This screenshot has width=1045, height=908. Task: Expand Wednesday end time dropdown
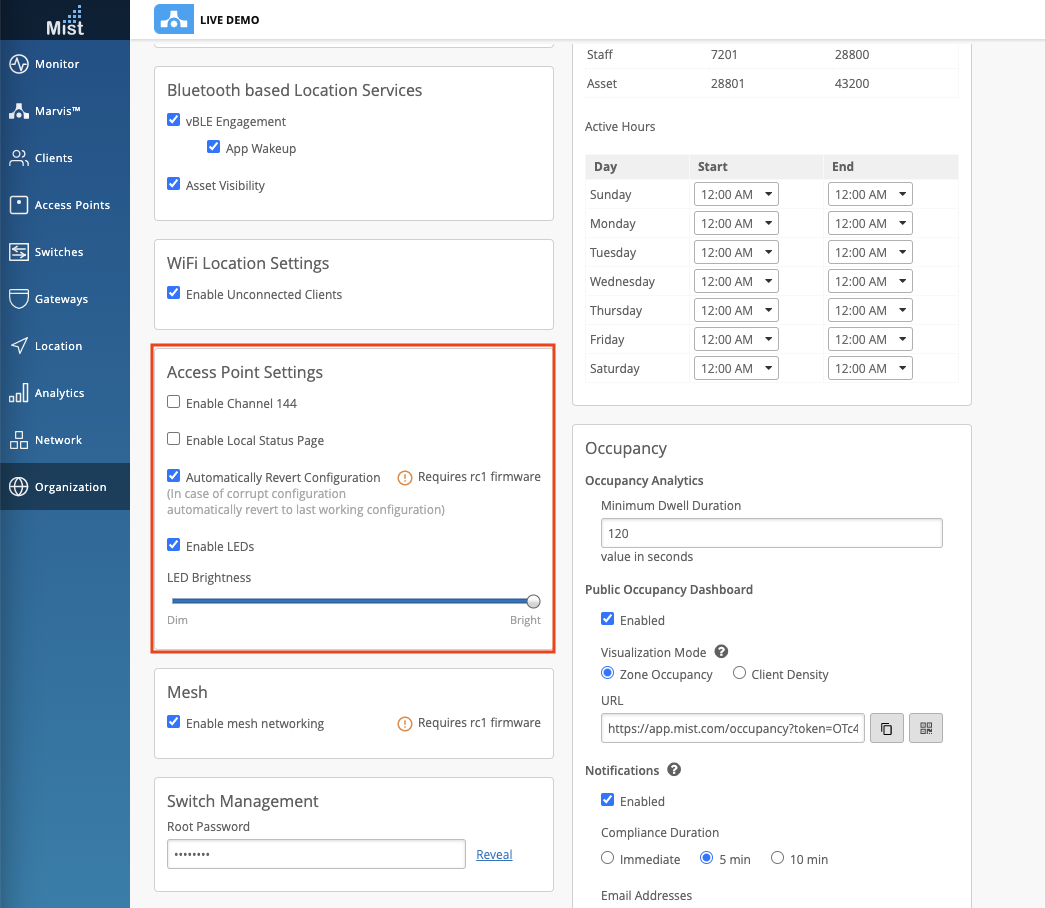coord(870,281)
